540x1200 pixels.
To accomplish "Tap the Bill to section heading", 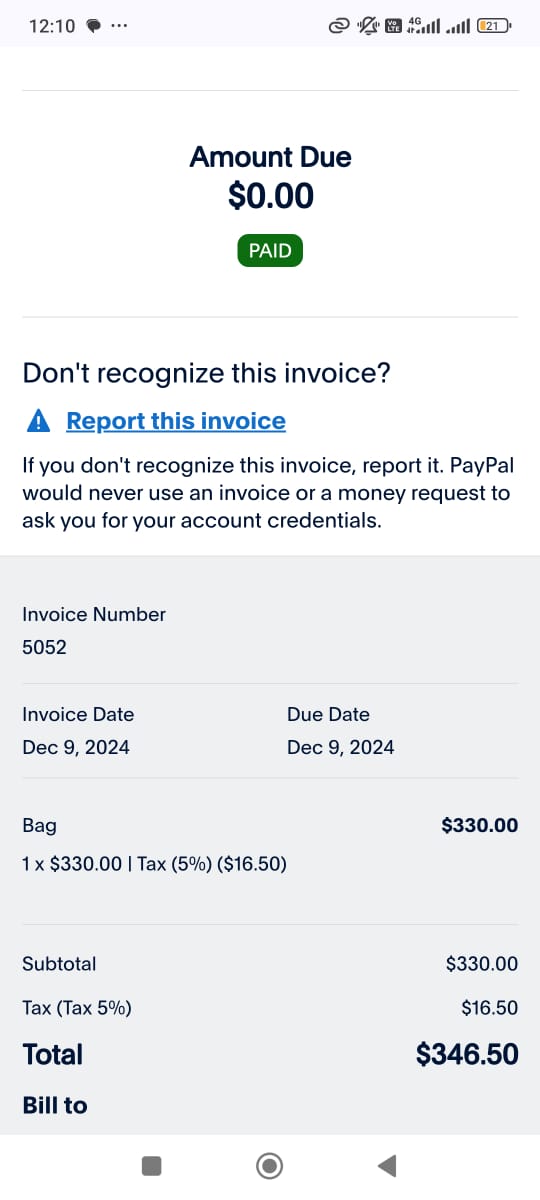I will (x=55, y=1105).
